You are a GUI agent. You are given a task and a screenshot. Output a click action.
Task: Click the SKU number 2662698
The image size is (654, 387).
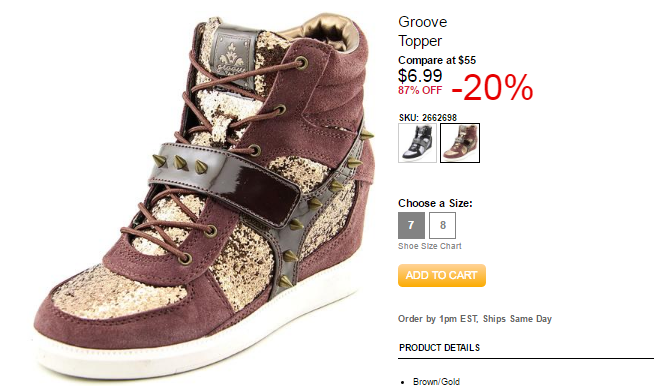(439, 118)
